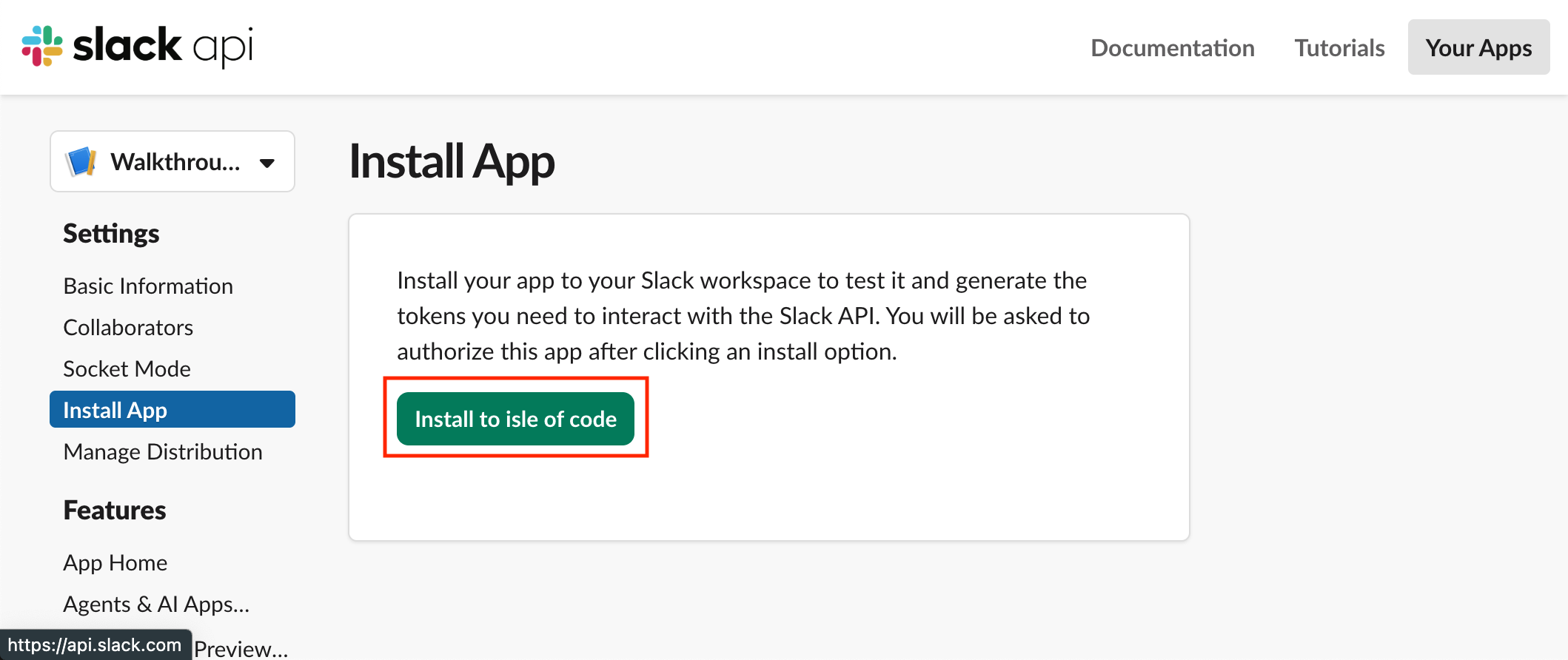Open the Documentation menu item
1568x660 pixels.
(x=1173, y=48)
